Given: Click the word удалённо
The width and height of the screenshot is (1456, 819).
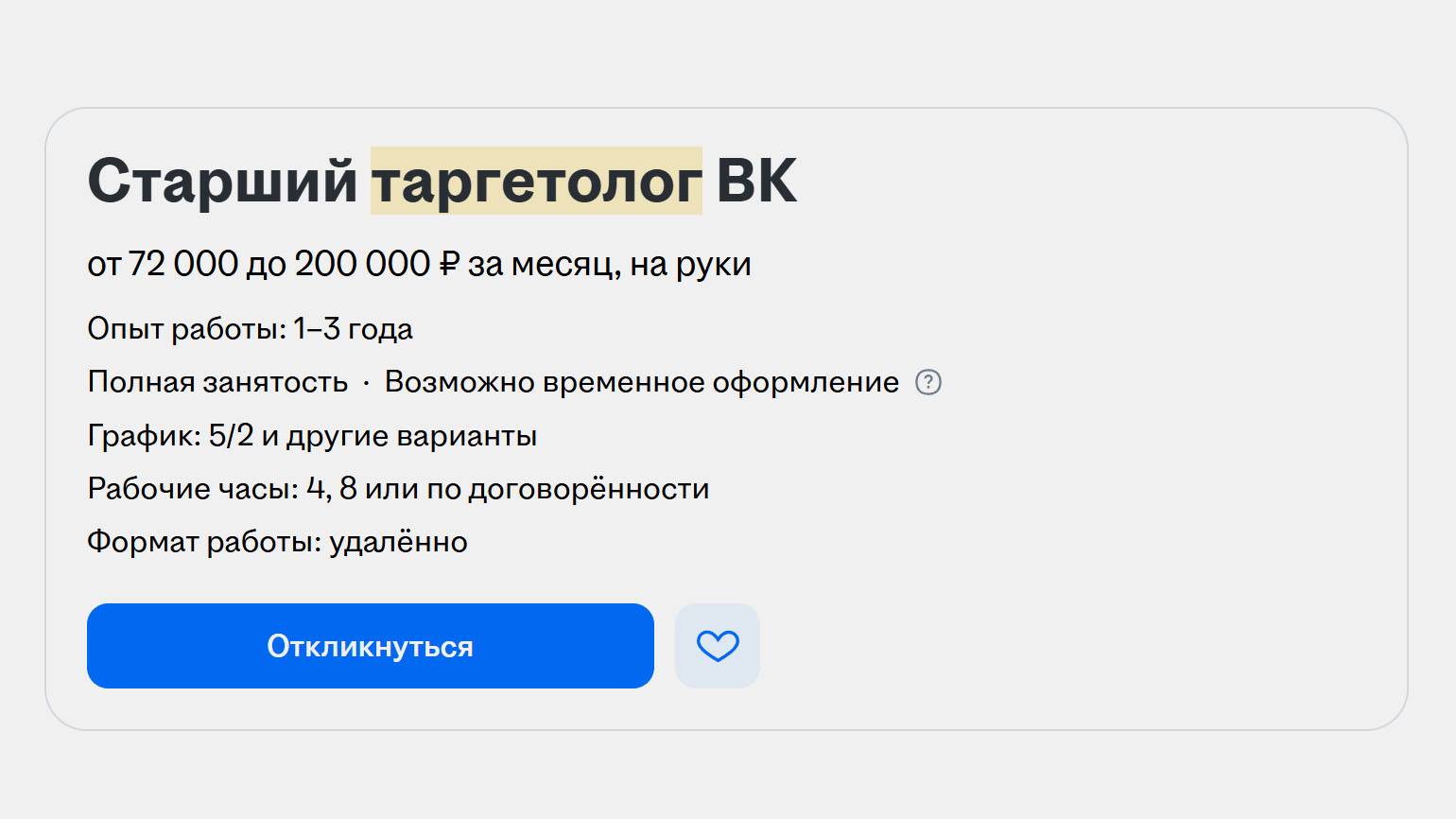Looking at the screenshot, I should (398, 542).
